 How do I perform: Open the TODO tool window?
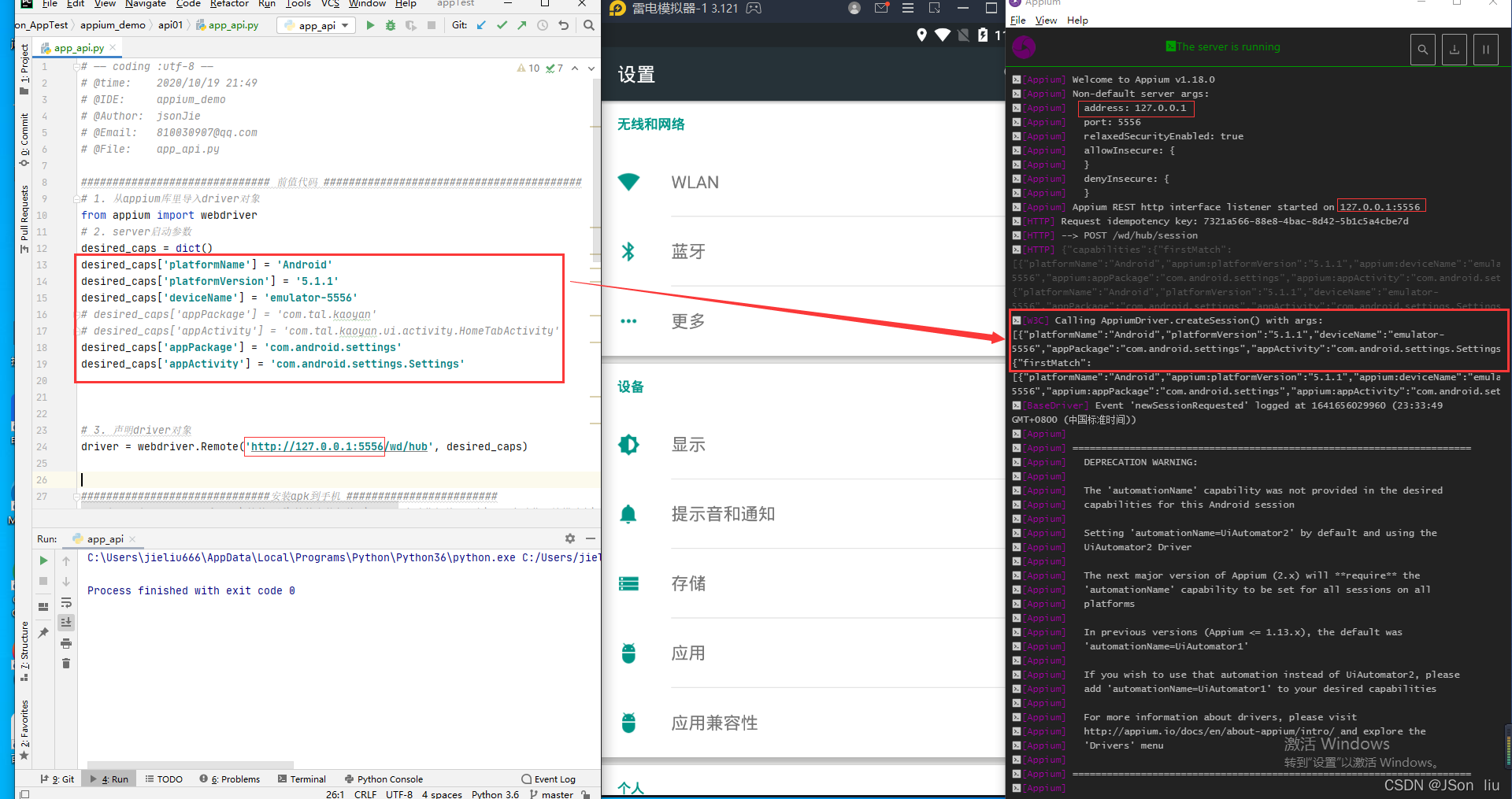164,779
